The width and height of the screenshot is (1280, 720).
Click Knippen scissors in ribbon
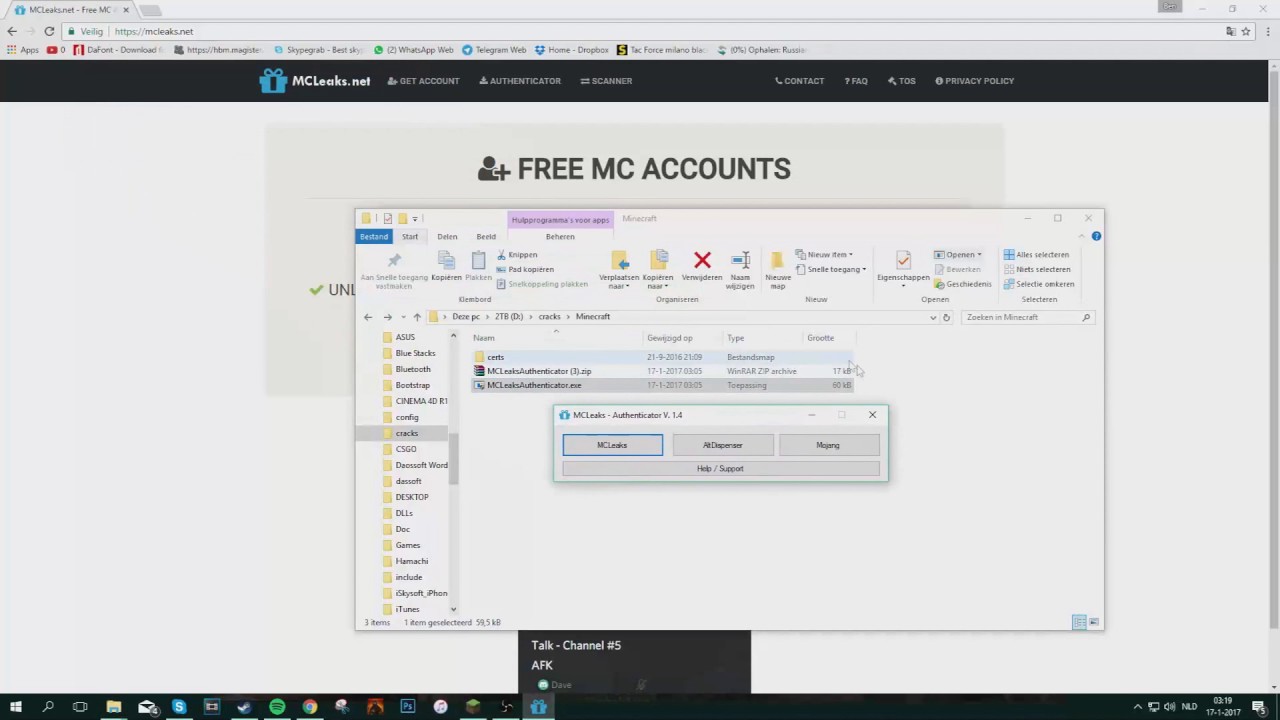coord(516,255)
